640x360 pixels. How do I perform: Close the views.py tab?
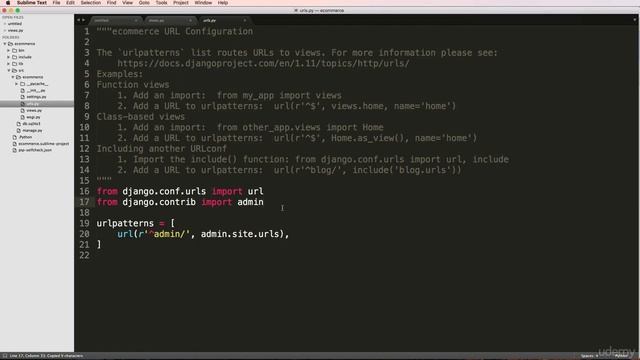pos(190,20)
